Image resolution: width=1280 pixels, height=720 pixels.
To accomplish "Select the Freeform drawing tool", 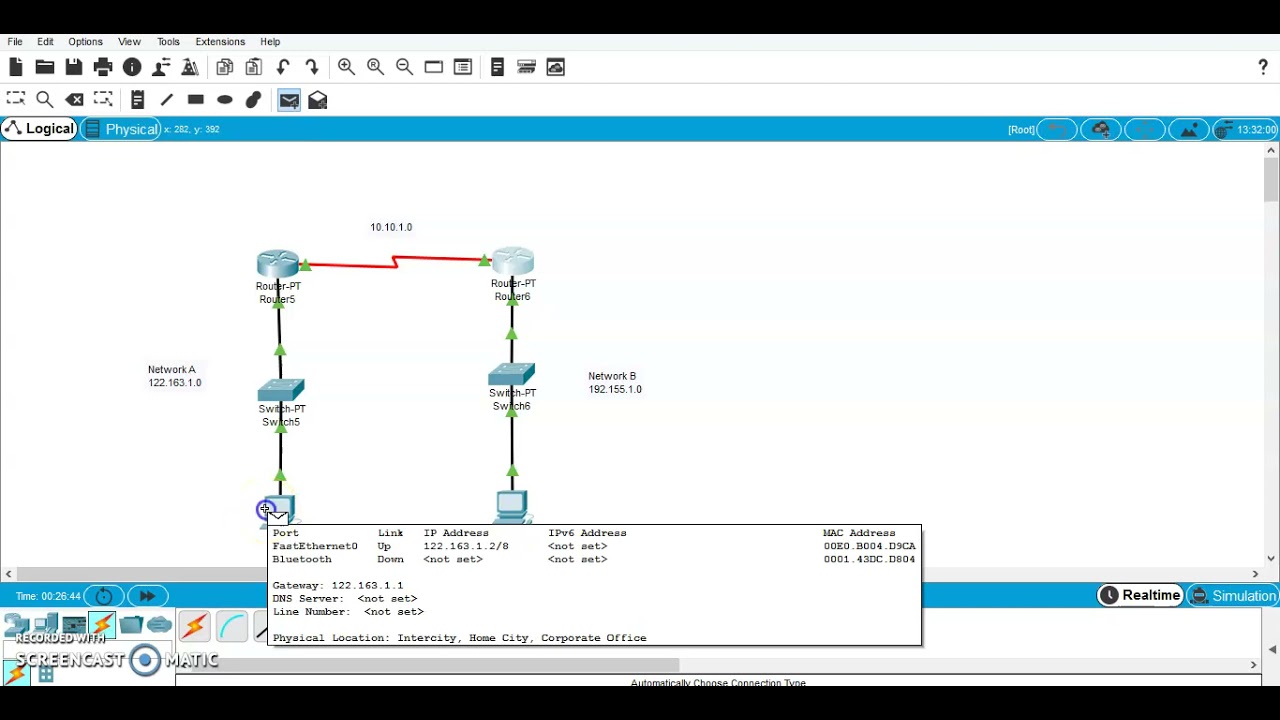I will coord(253,99).
